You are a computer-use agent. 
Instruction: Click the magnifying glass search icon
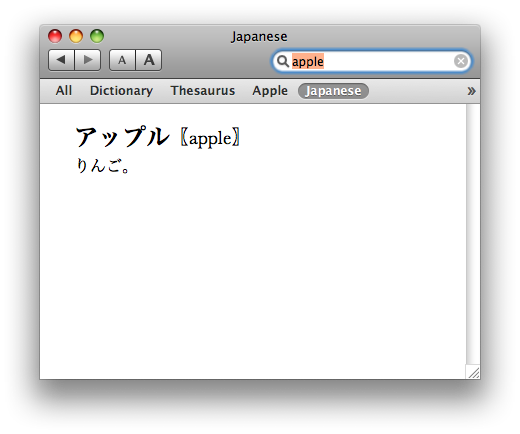pyautogui.click(x=283, y=61)
